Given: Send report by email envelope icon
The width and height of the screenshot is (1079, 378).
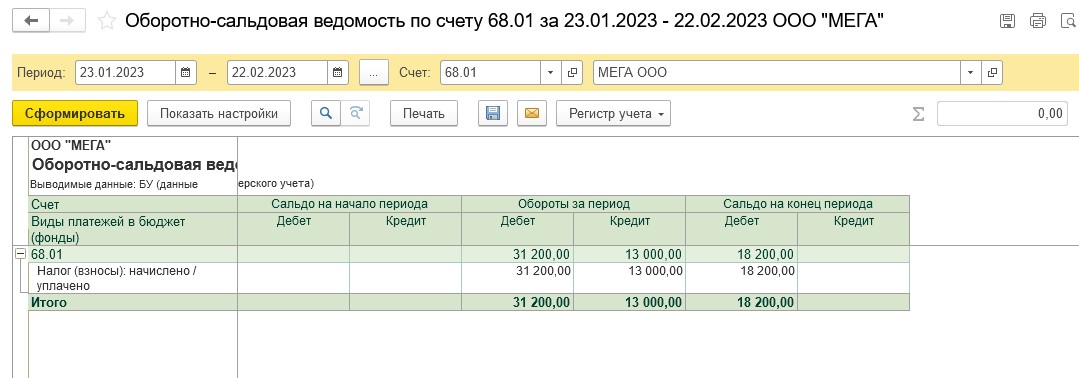Looking at the screenshot, I should point(531,114).
